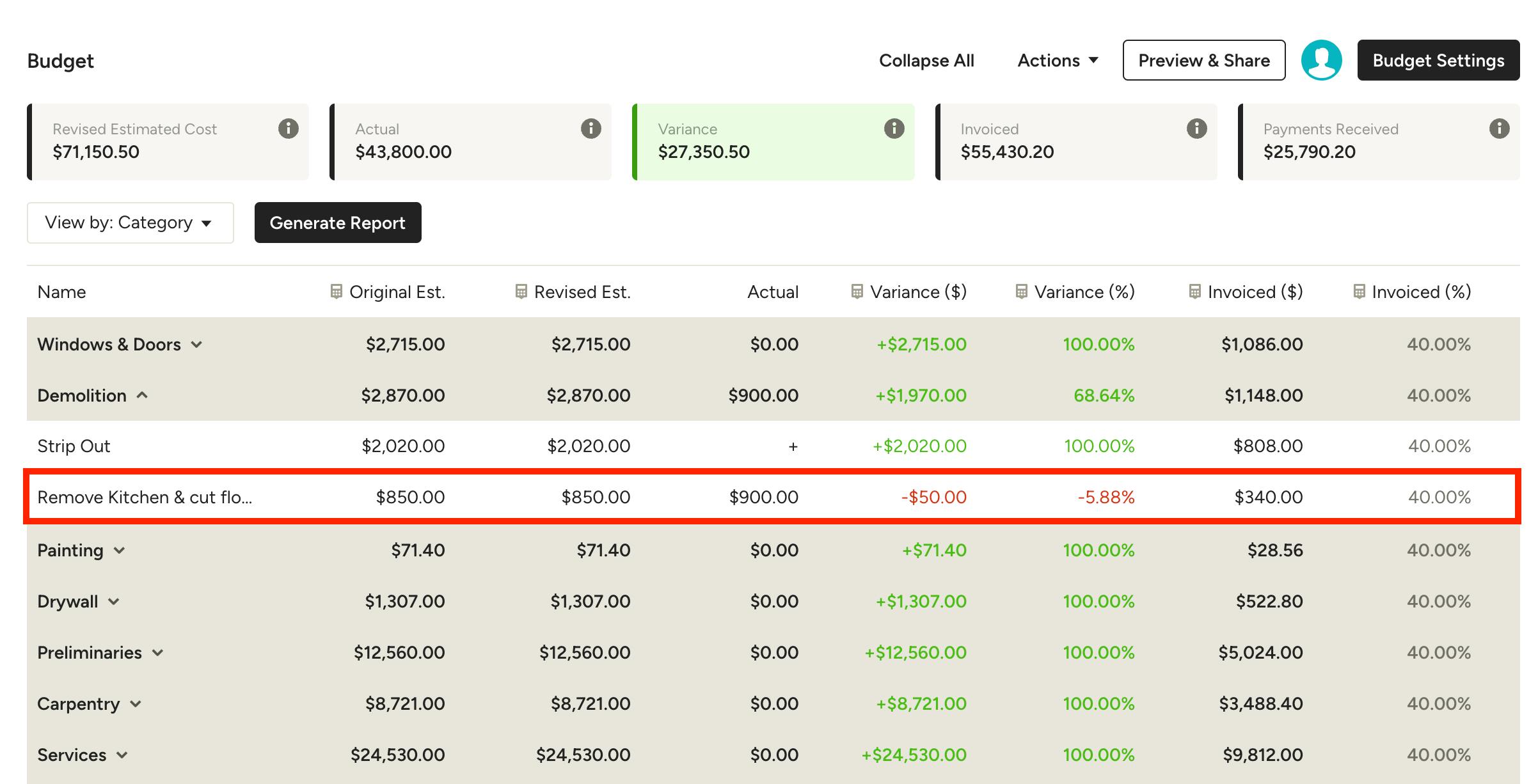Click Collapse All
This screenshot has height=784, width=1538.
926,60
